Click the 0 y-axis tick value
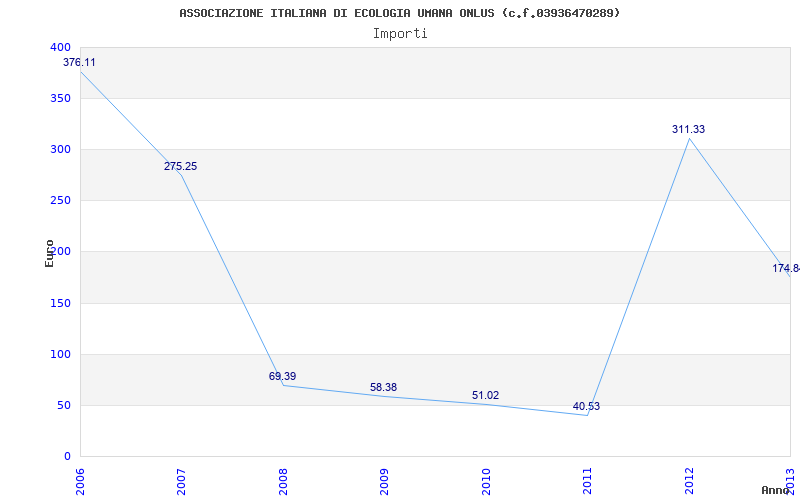This screenshot has height=500, width=800. tap(67, 457)
